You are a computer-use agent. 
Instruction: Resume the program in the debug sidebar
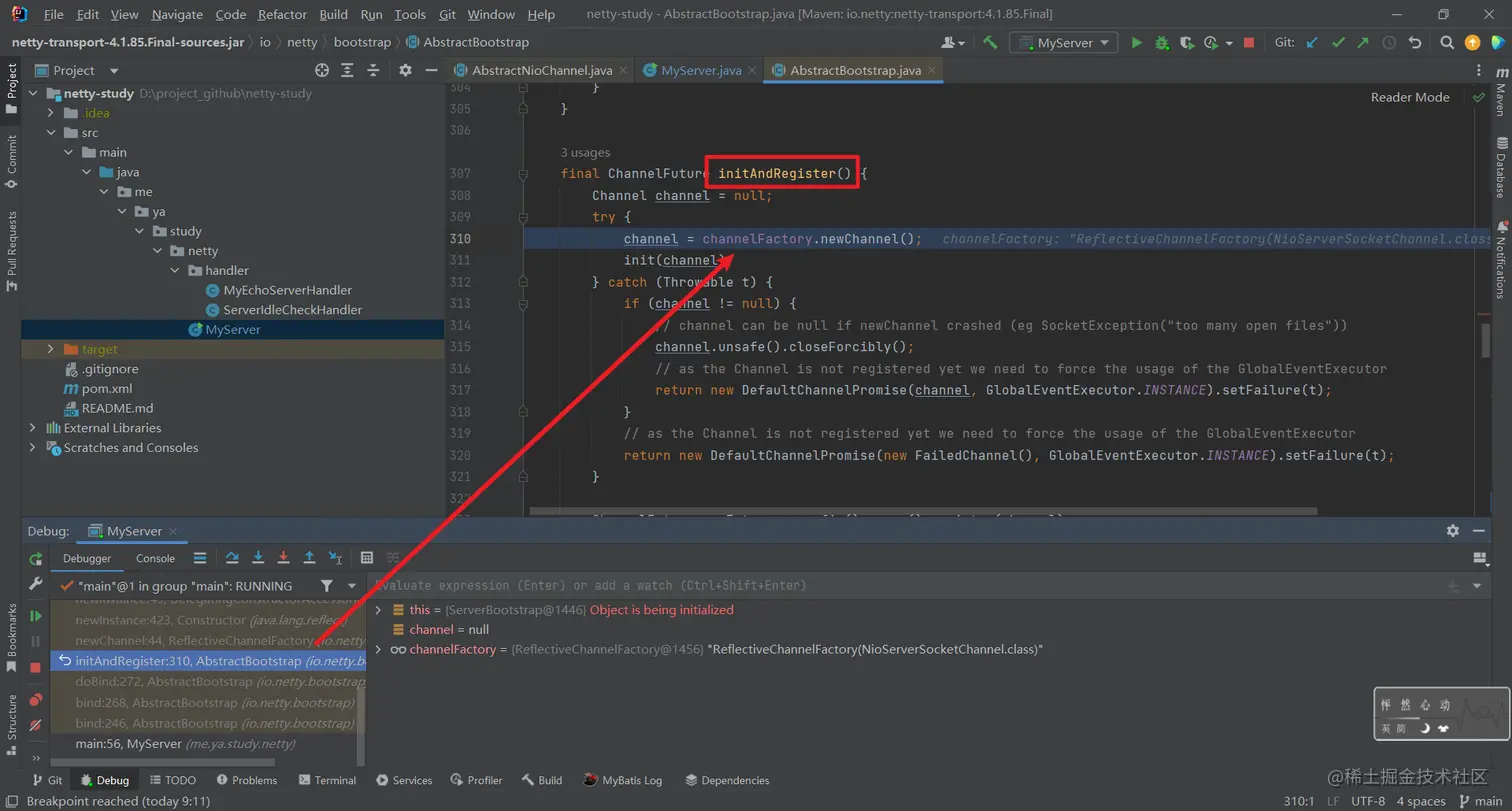pos(36,616)
